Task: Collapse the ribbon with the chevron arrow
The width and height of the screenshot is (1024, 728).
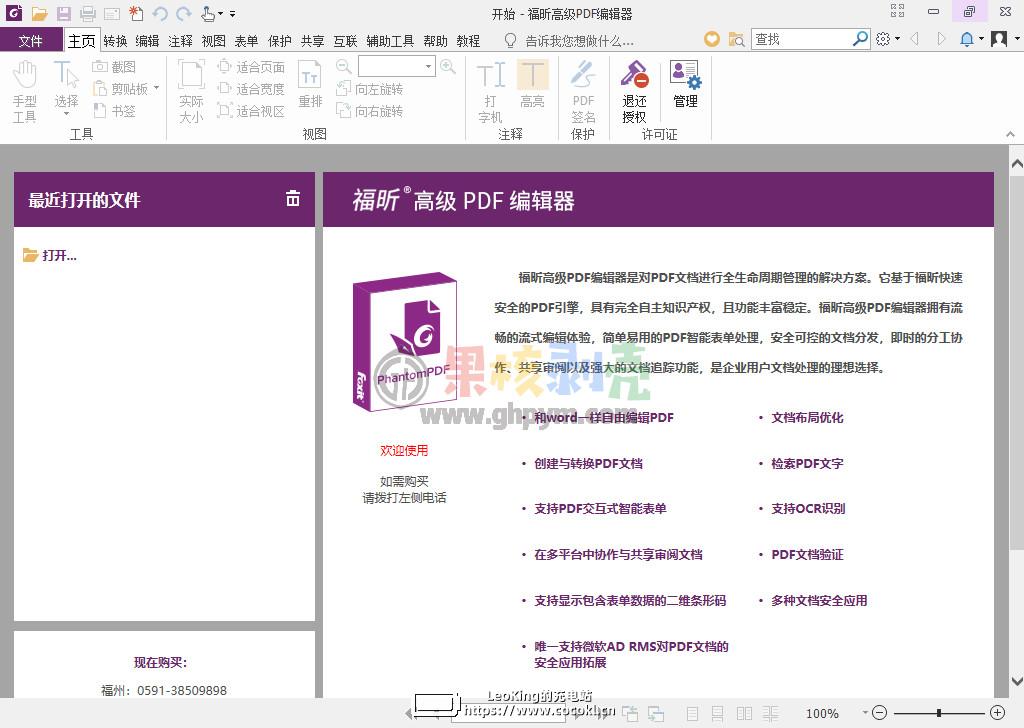Action: click(1010, 134)
